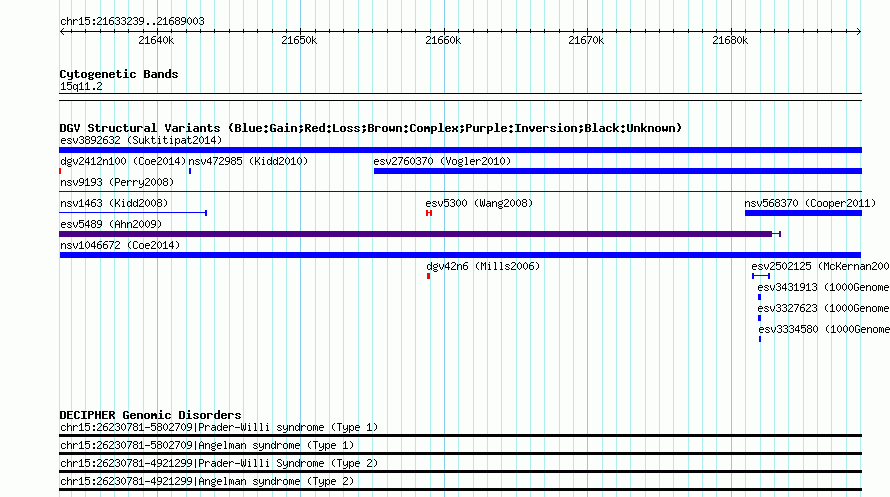Click the small blue nsv472985 marker
The image size is (890, 497).
click(190, 171)
